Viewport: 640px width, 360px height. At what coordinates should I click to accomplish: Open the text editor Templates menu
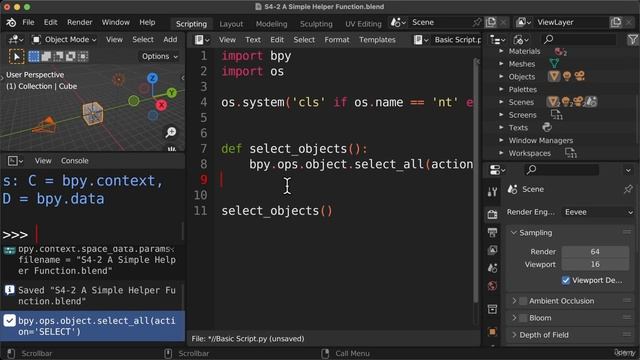coord(377,40)
